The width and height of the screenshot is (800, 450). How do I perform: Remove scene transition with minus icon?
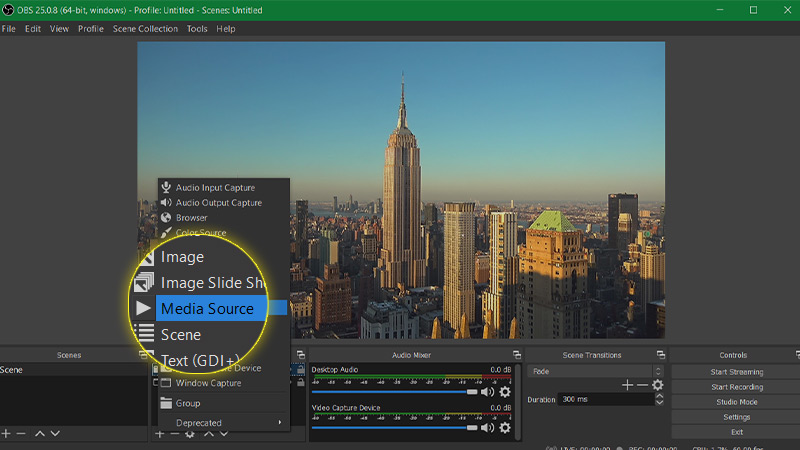tap(642, 385)
